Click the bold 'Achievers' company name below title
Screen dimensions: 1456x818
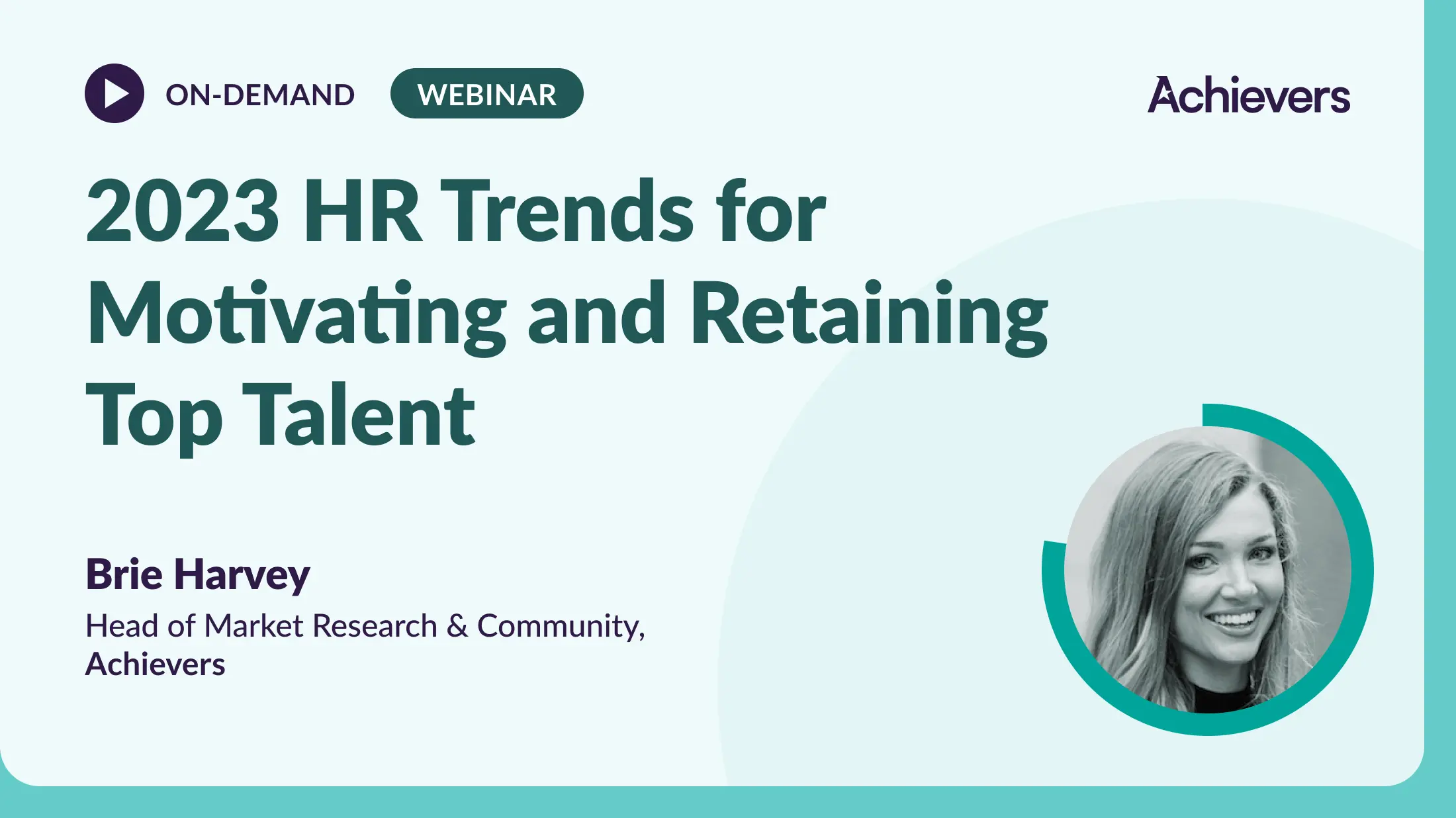coord(156,664)
